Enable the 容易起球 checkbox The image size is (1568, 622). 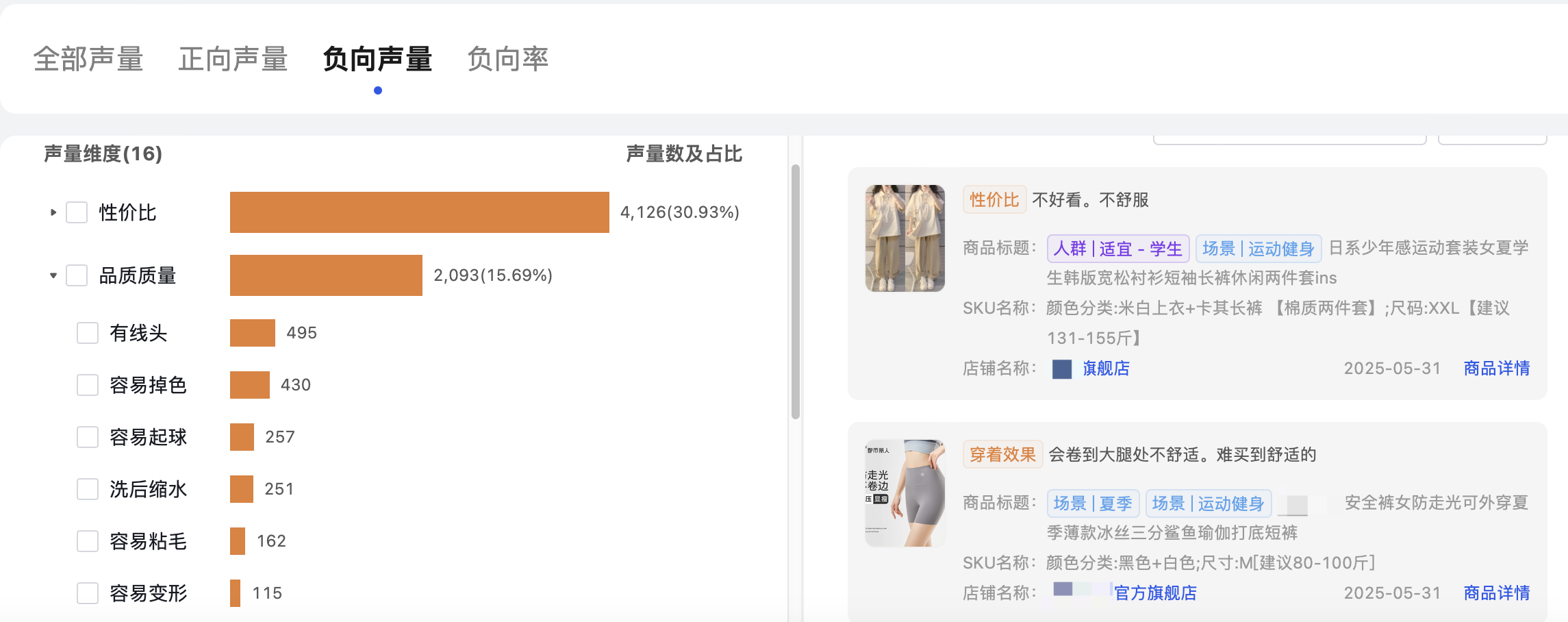[88, 437]
